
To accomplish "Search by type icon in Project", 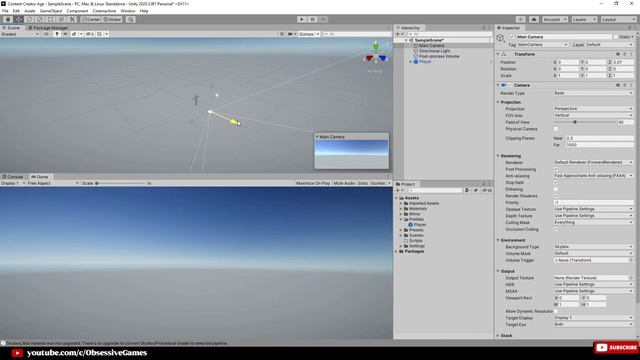I will pyautogui.click(x=467, y=190).
